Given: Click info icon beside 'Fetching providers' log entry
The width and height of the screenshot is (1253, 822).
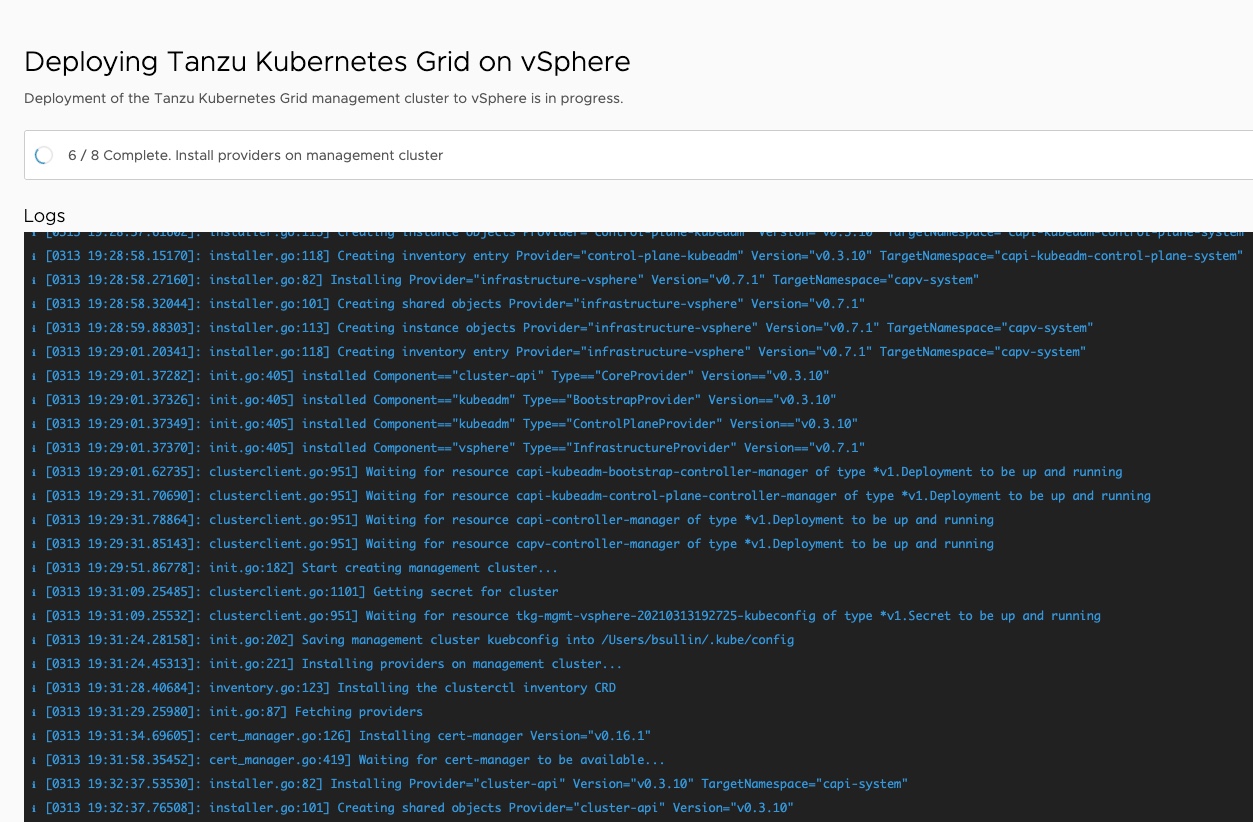Looking at the screenshot, I should (x=34, y=712).
